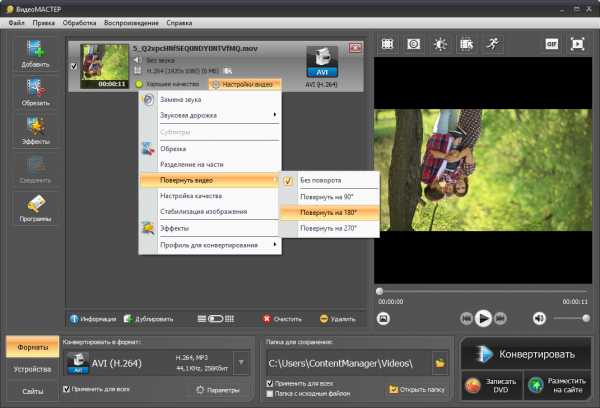The width and height of the screenshot is (600, 408).
Task: Click the snapshot icon below the preview
Action: 383,318
